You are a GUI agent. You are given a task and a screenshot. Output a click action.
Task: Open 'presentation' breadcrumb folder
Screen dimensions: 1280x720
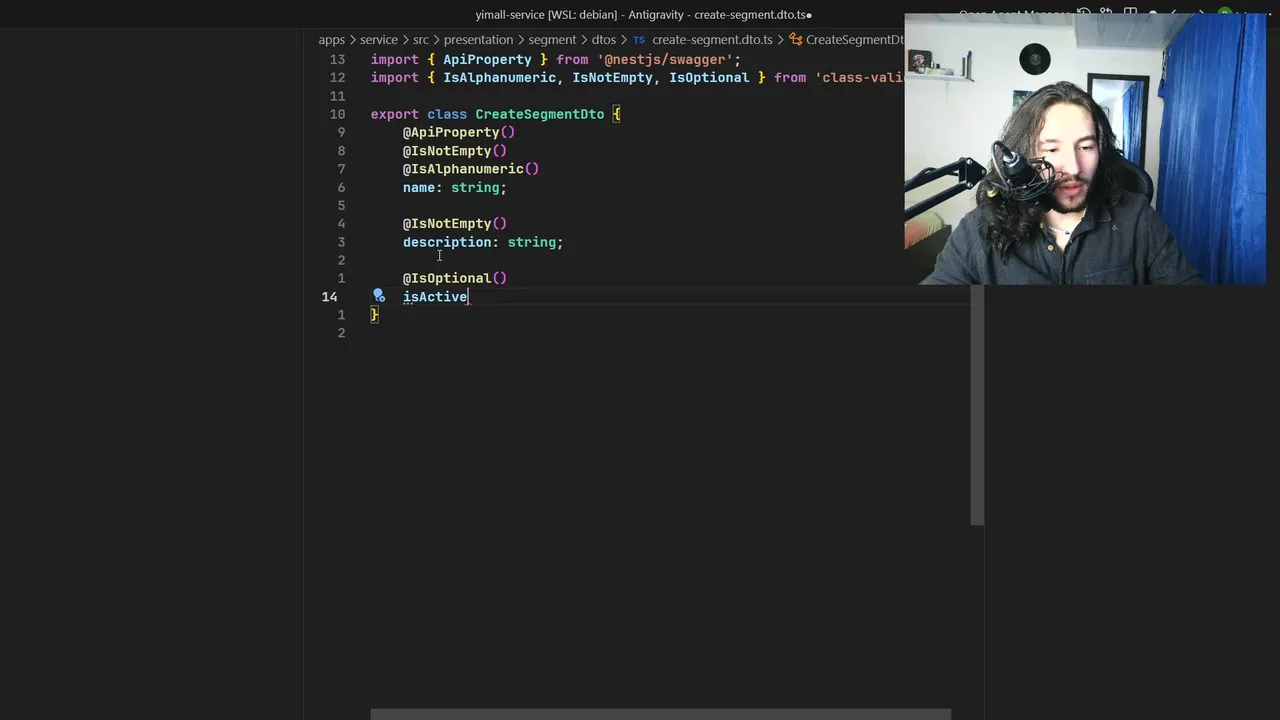(478, 40)
